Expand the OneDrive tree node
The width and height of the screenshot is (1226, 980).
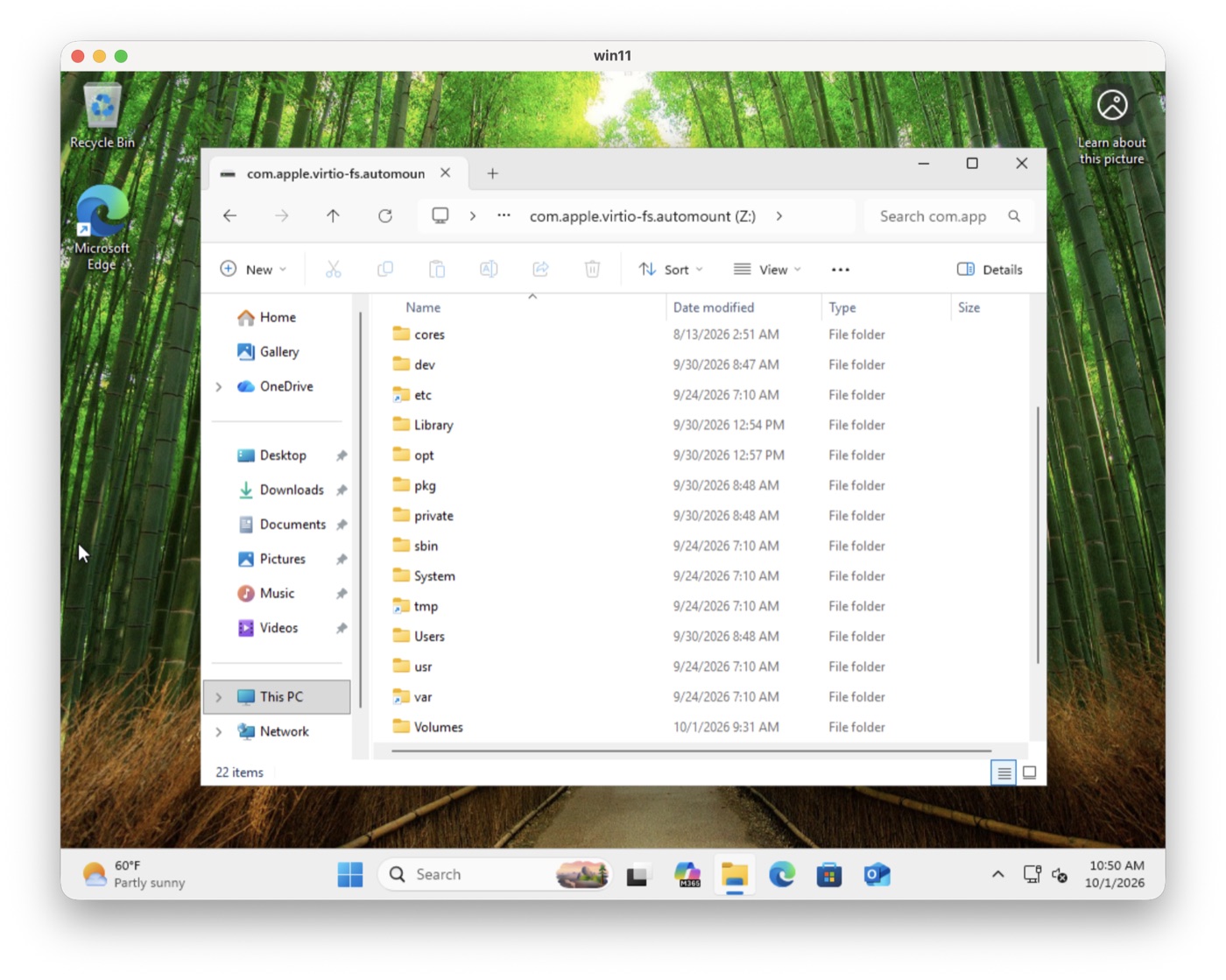point(219,386)
